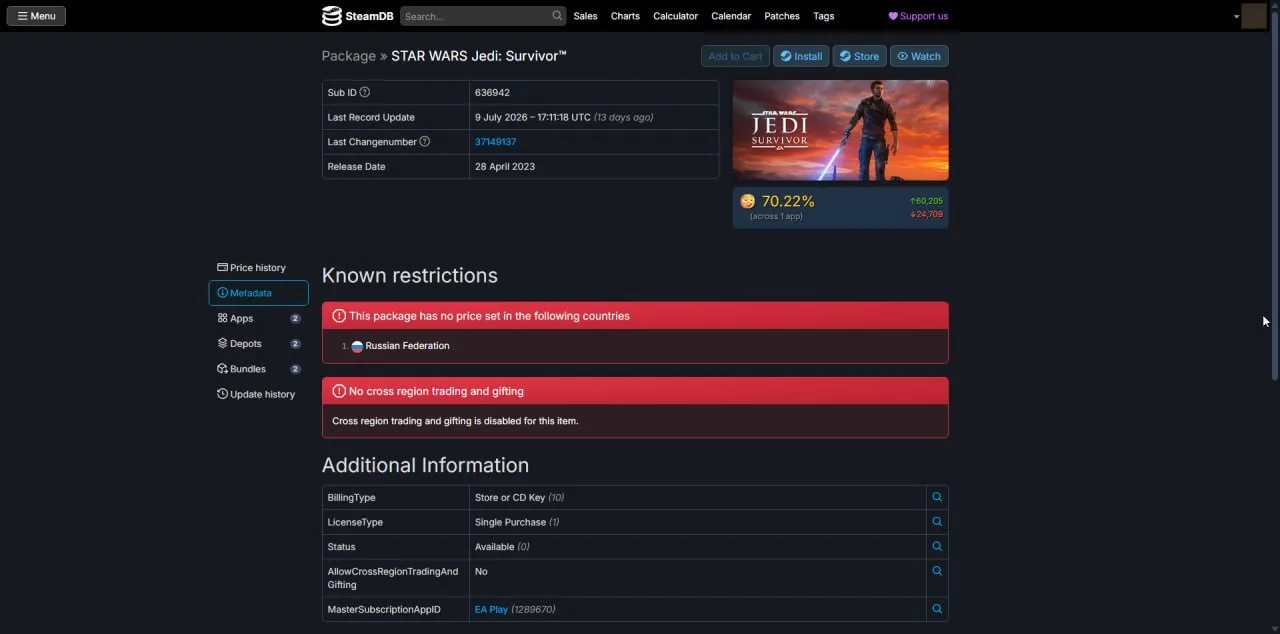This screenshot has width=1280, height=634.
Task: Expand the user account dropdown arrow
Action: 1236,17
